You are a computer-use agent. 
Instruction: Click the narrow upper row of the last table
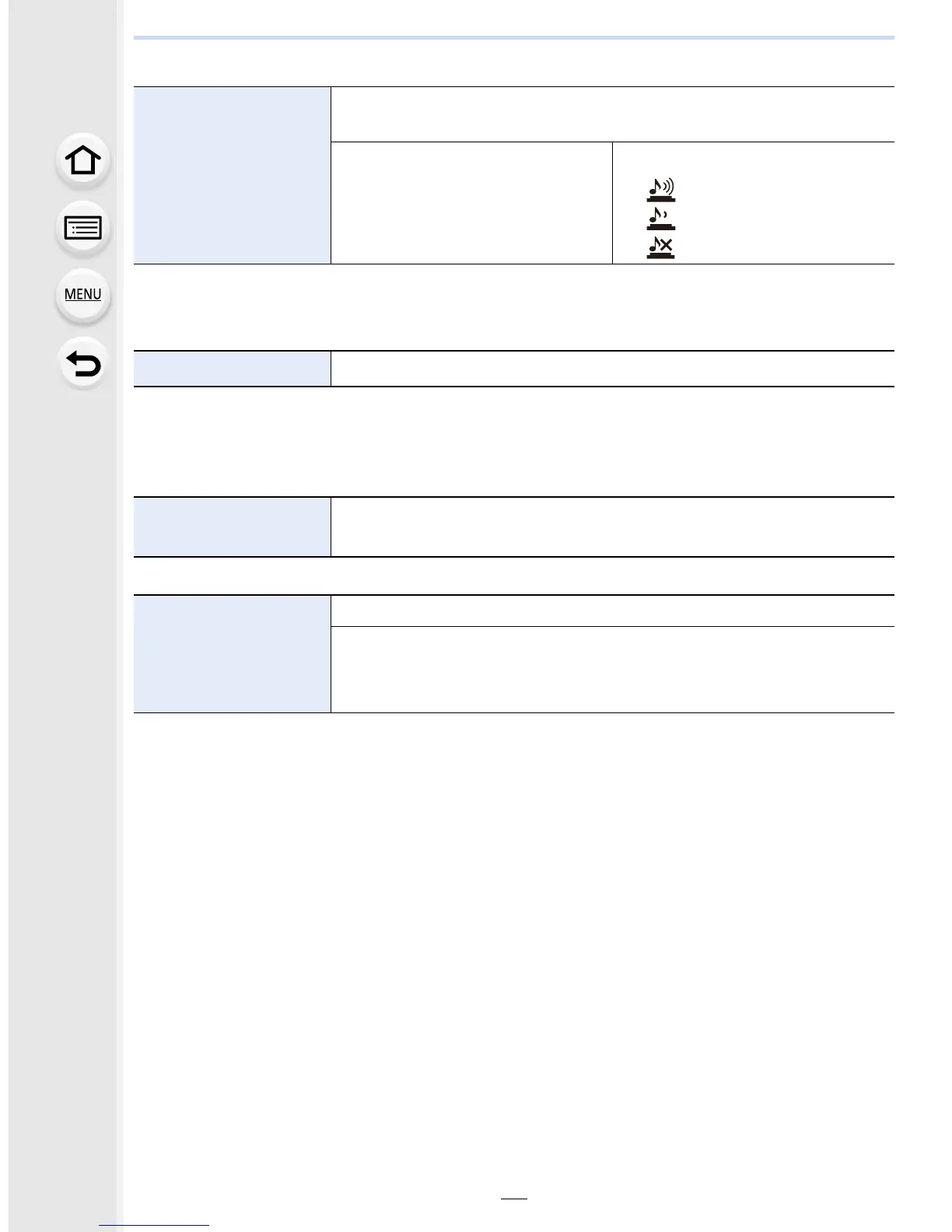pyautogui.click(x=612, y=611)
